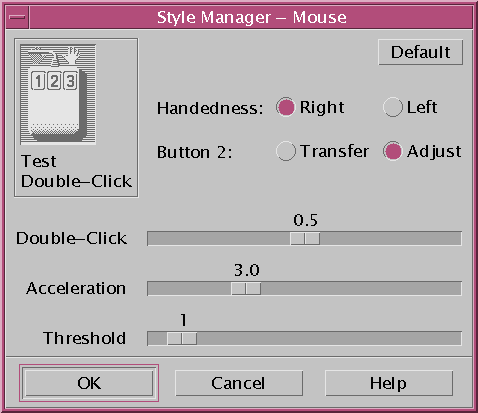Image resolution: width=478 pixels, height=413 pixels.
Task: Confirm settings with OK button
Action: pos(89,383)
